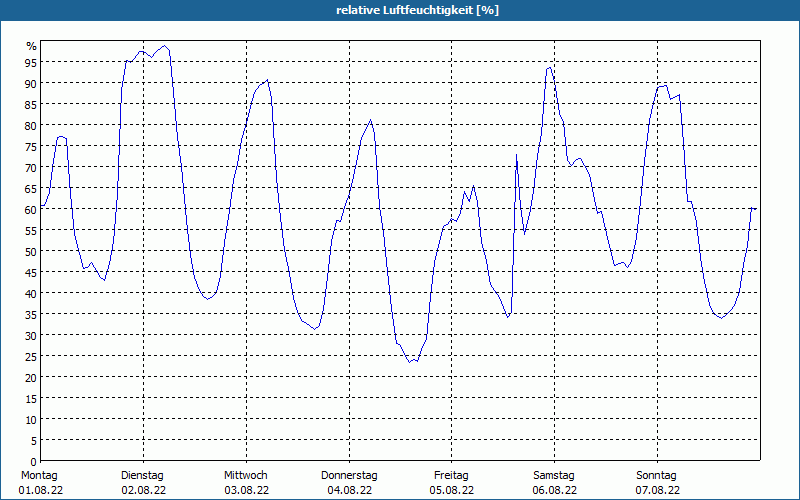Click the 'Sonntag' day label
This screenshot has height=500, width=800.
coord(657,476)
